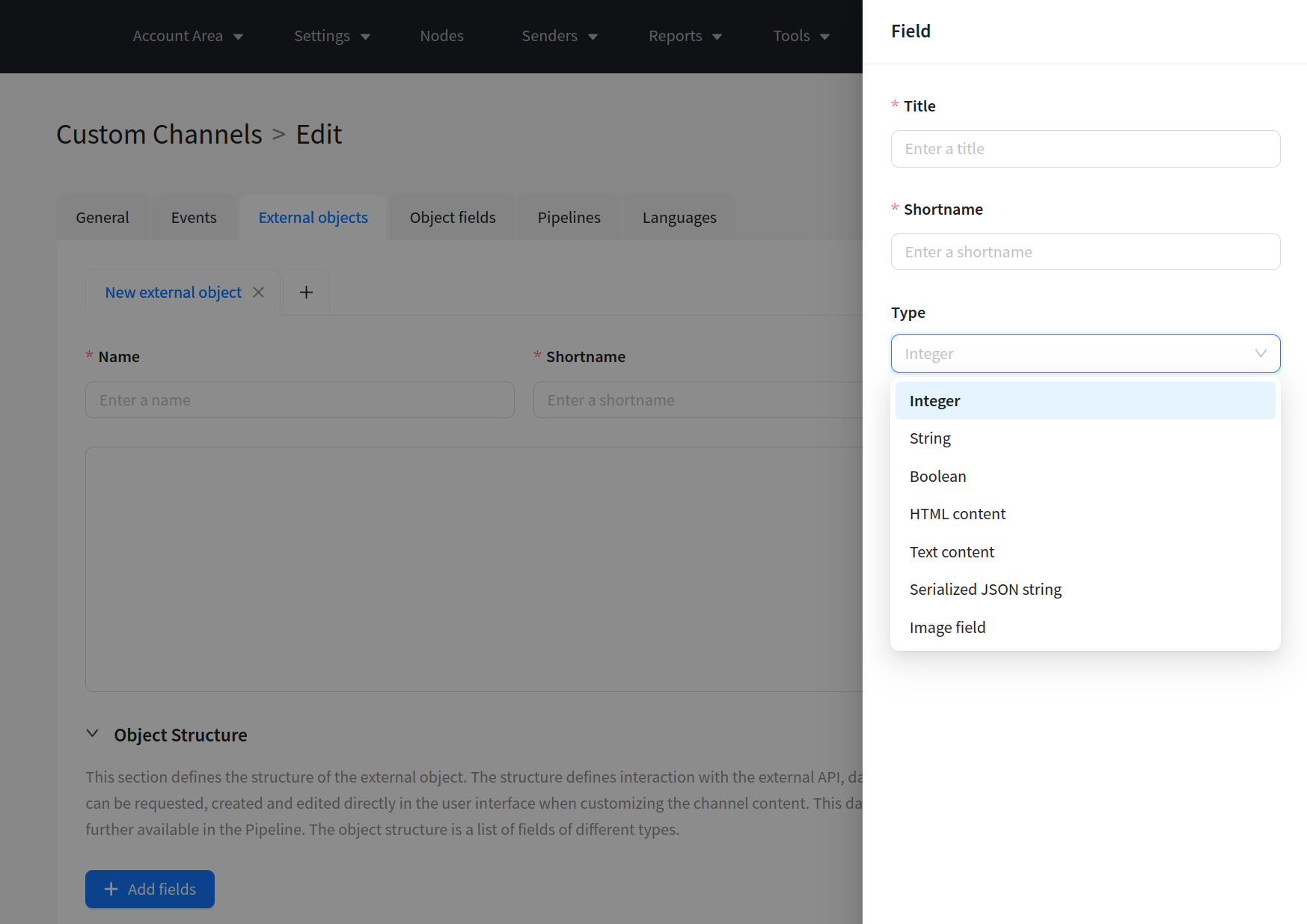This screenshot has width=1307, height=924.
Task: Focus the external object Shortname input
Action: (698, 400)
